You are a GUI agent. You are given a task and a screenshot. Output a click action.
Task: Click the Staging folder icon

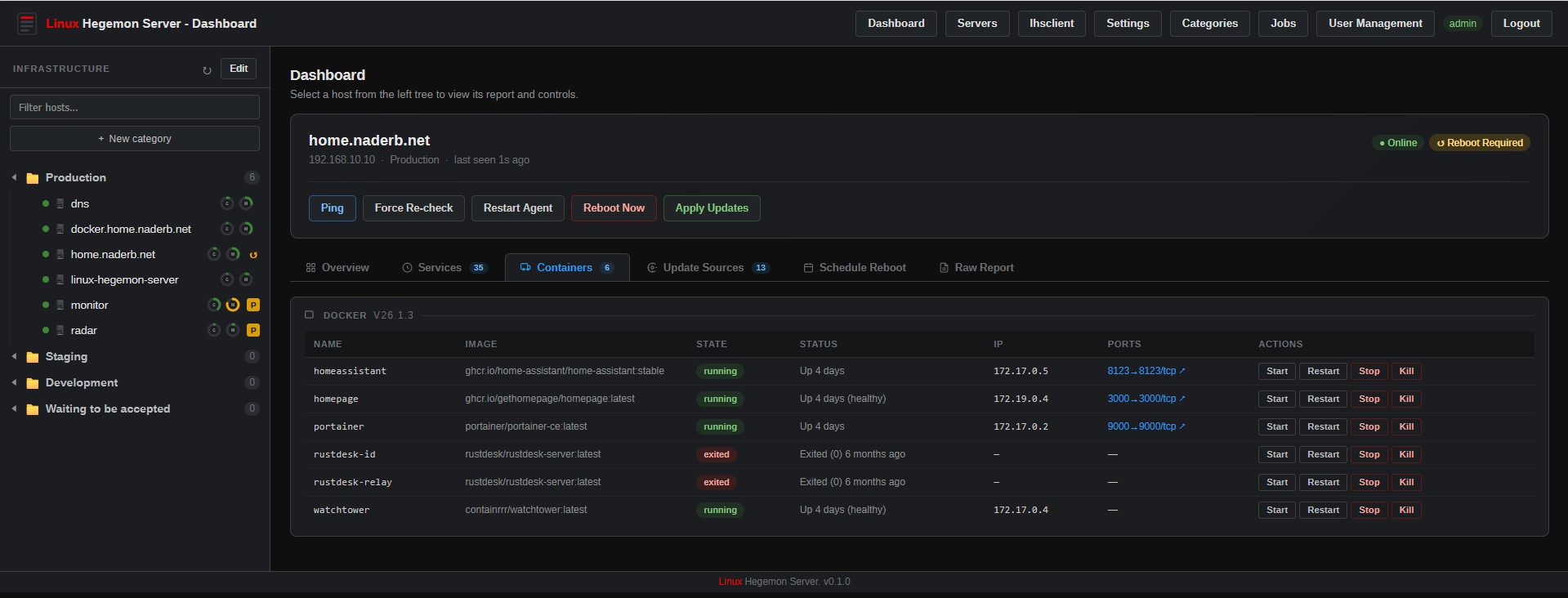point(33,357)
